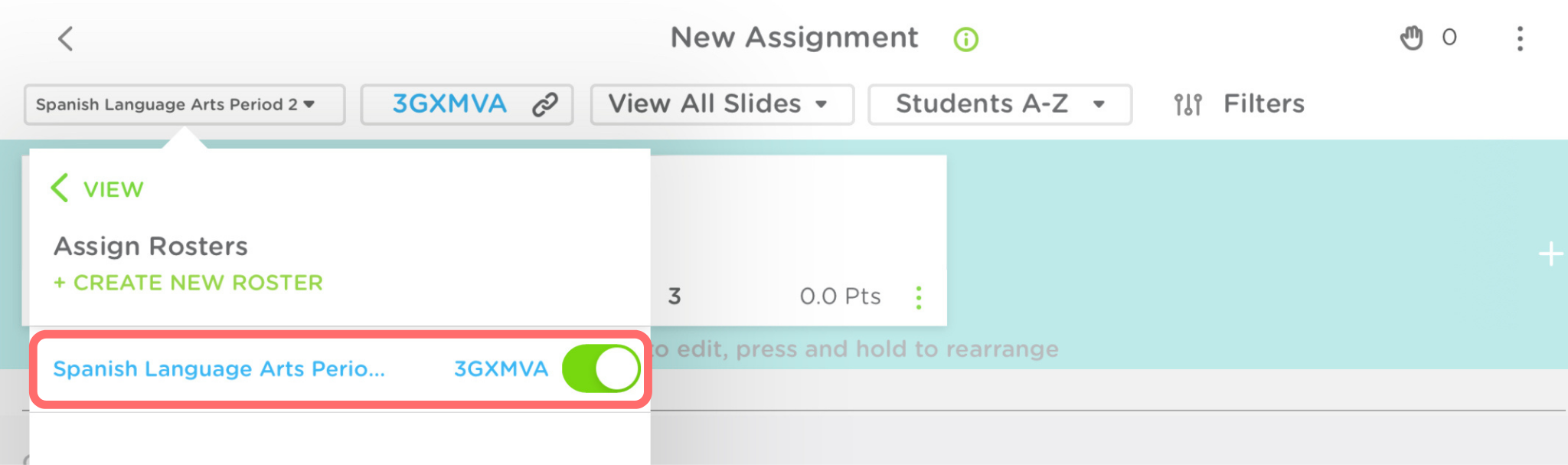Image resolution: width=1568 pixels, height=465 pixels.
Task: Click the raised hand icon
Action: click(1411, 38)
